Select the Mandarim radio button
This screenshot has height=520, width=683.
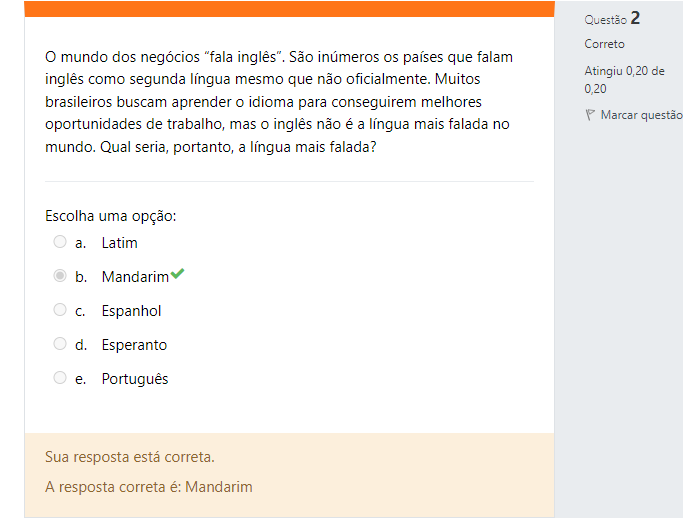[60, 276]
